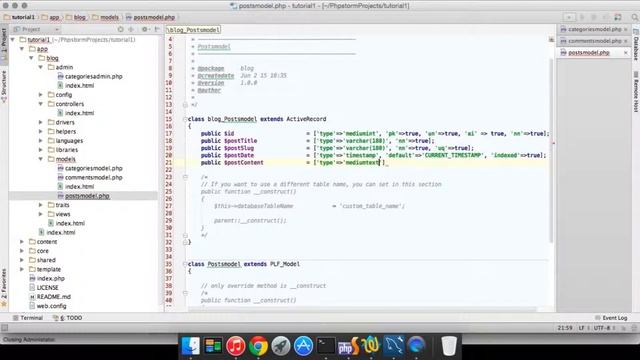Toggle fold marker at line 39 comment
The image size is (640, 360).
[x=185, y=293]
